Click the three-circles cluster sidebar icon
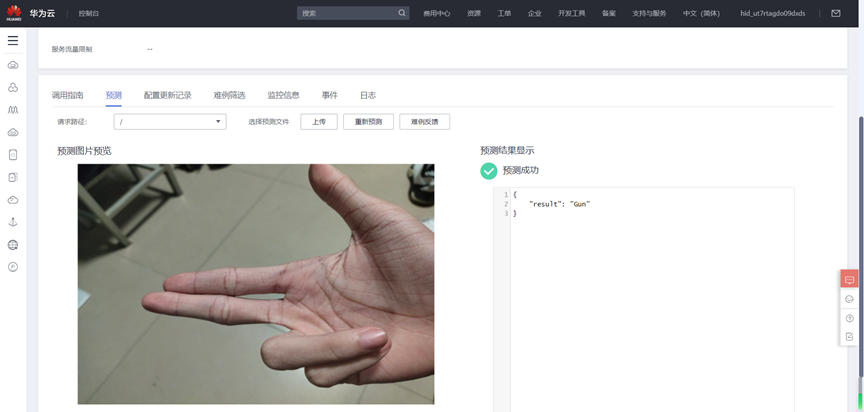The height and width of the screenshot is (412, 864). click(x=13, y=88)
